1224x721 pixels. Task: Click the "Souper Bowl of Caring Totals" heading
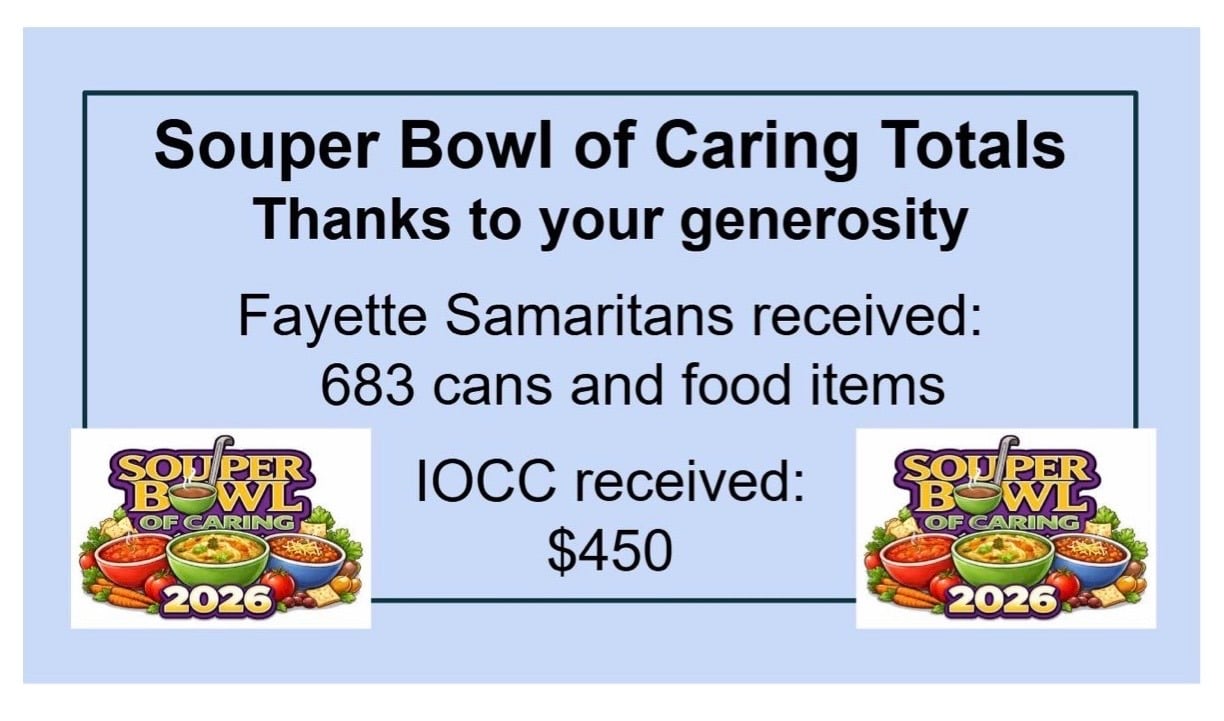(x=609, y=146)
